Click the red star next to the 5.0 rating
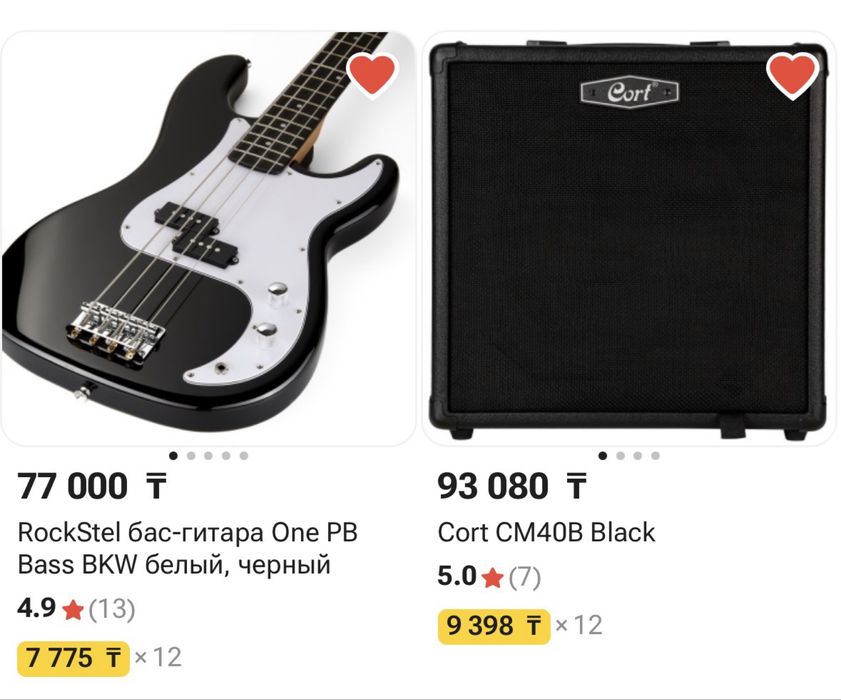Image resolution: width=841 pixels, height=700 pixels. tap(492, 577)
